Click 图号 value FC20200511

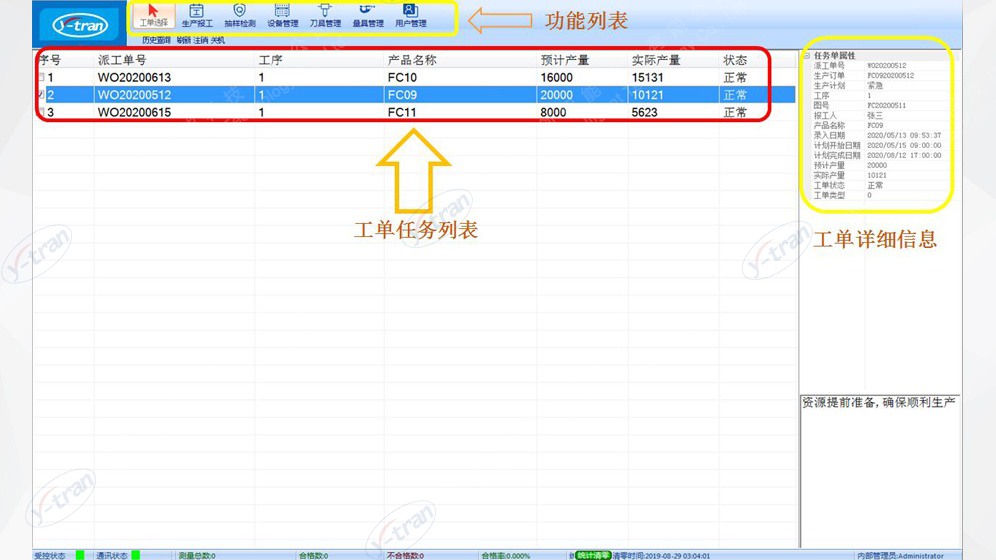[x=887, y=105]
